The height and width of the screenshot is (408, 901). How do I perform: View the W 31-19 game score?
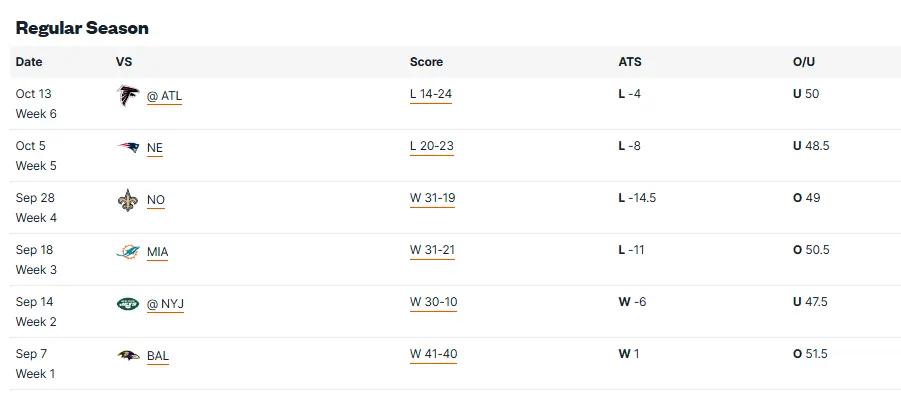pyautogui.click(x=432, y=198)
